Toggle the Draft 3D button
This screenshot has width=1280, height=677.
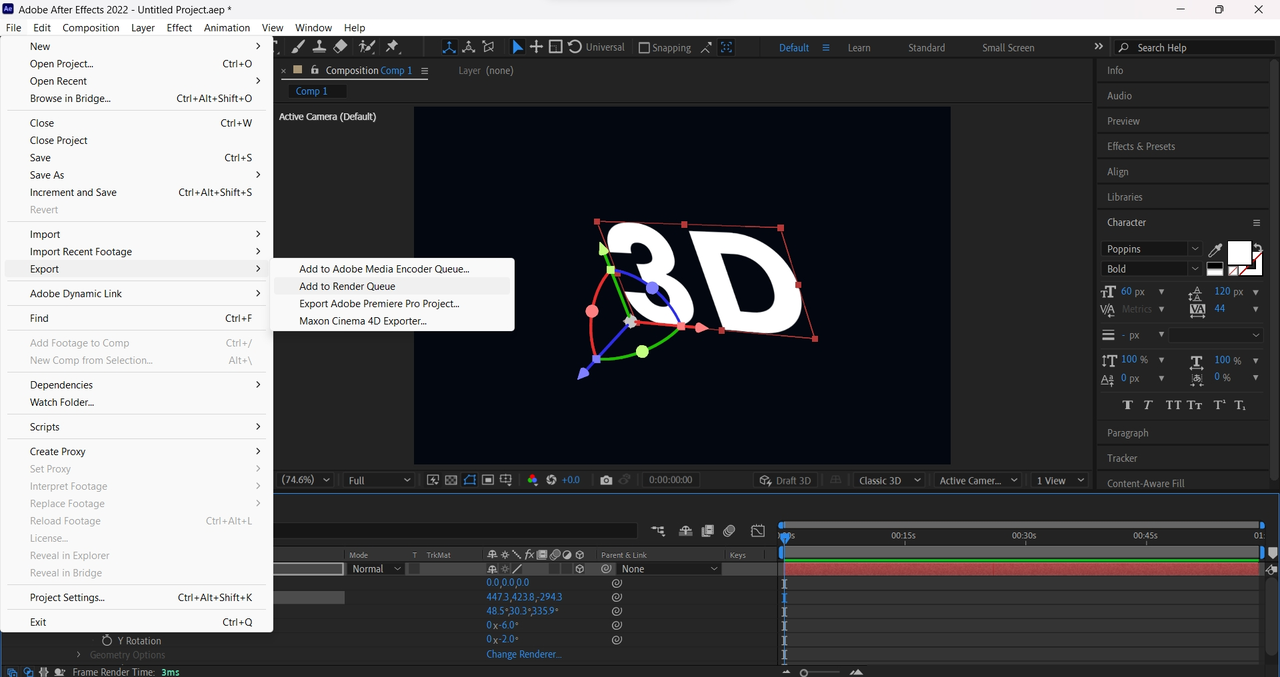click(785, 480)
